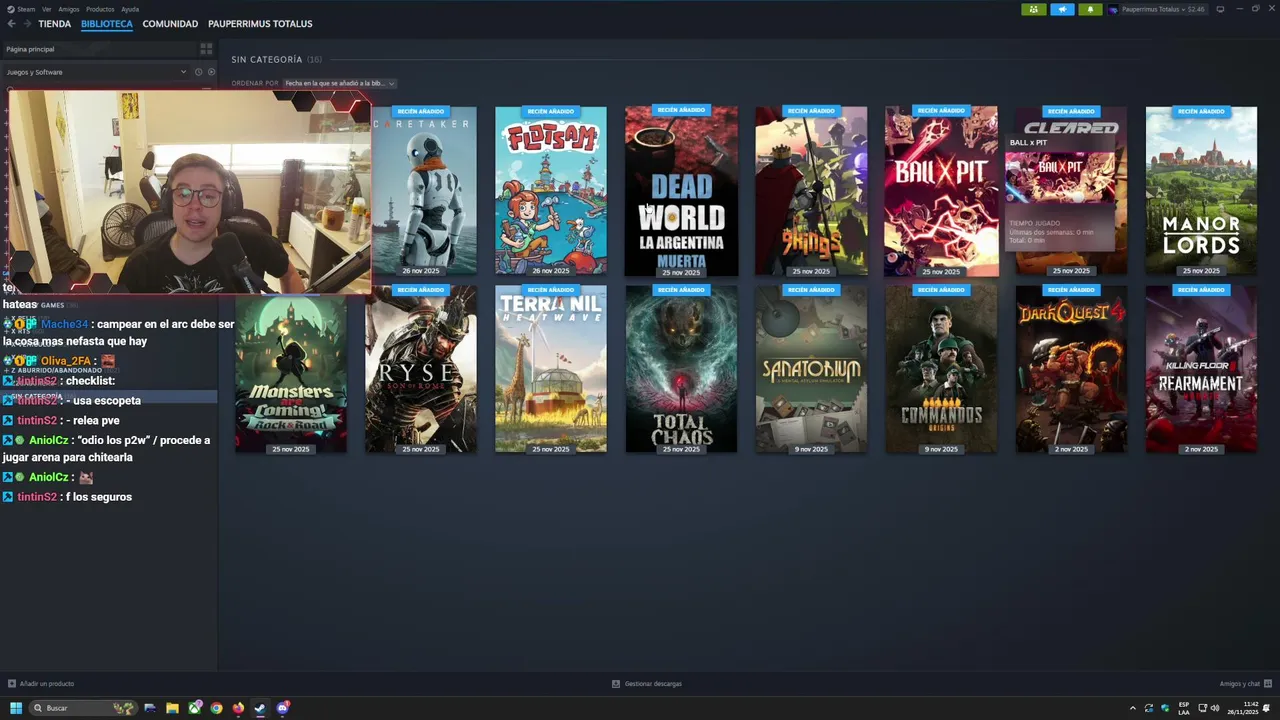Click the Windows taskbar Buscar search box
This screenshot has height=720, width=1280.
[83, 708]
